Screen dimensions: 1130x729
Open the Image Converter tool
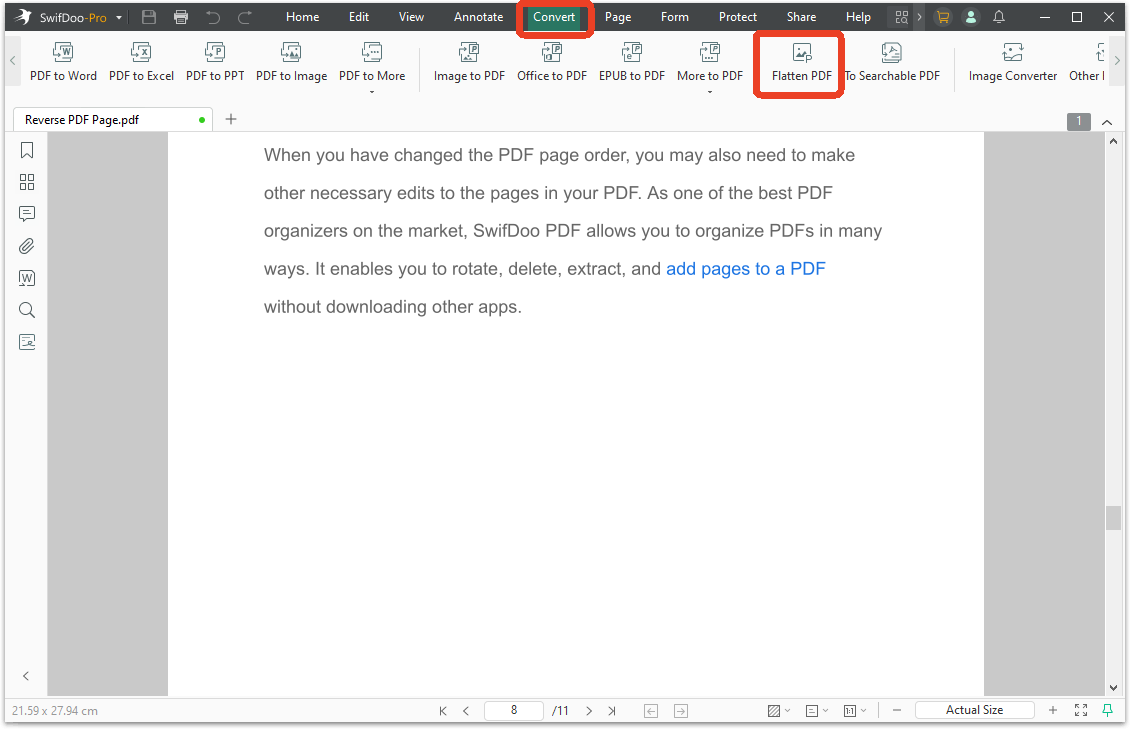pos(1013,62)
